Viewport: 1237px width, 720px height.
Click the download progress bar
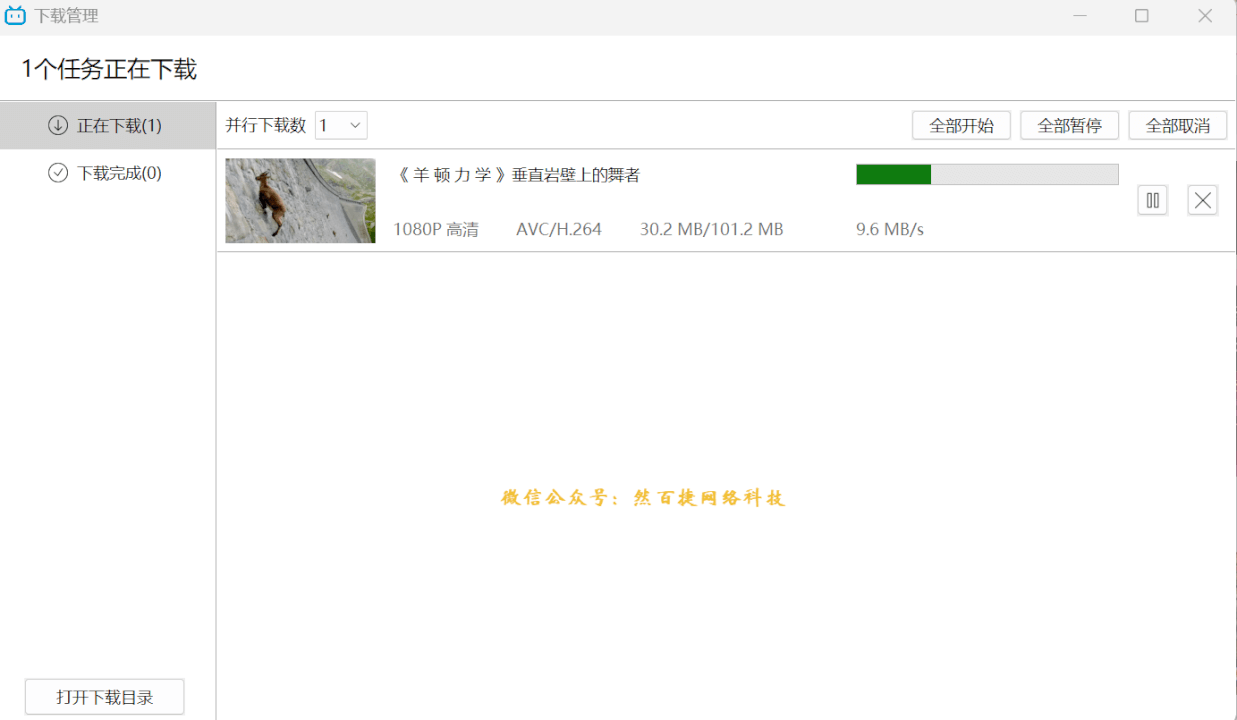click(987, 174)
